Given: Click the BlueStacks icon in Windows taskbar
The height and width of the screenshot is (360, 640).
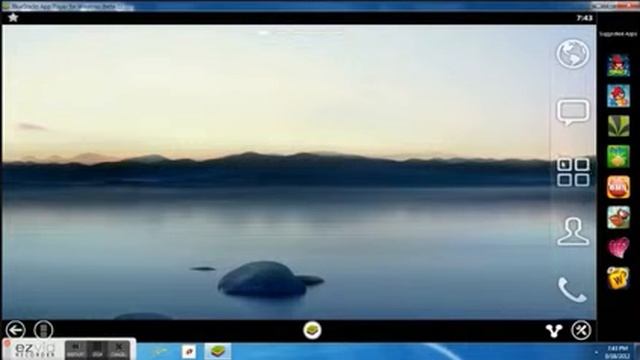Looking at the screenshot, I should click(x=217, y=351).
